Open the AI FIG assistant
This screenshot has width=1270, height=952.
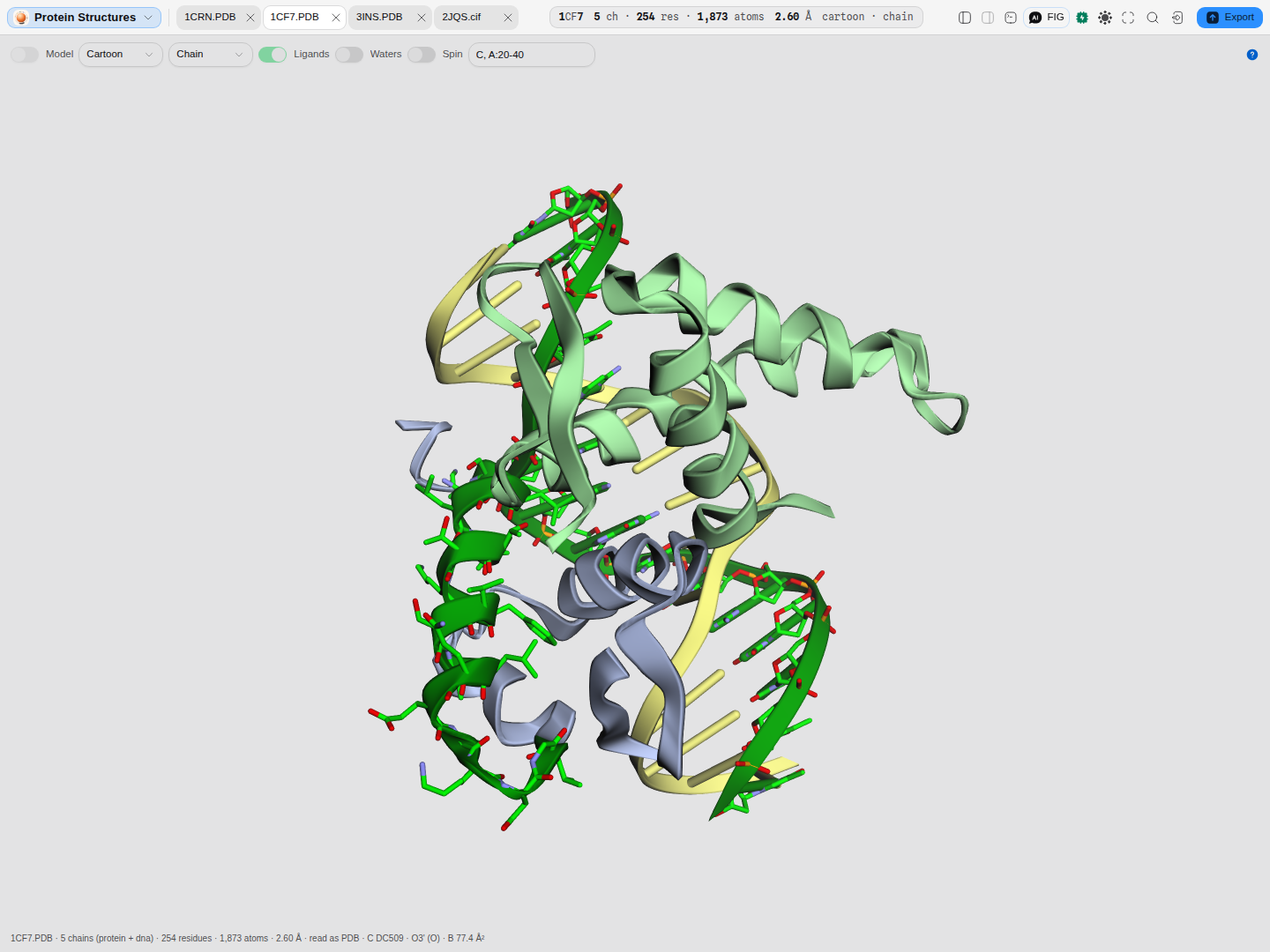click(1047, 18)
